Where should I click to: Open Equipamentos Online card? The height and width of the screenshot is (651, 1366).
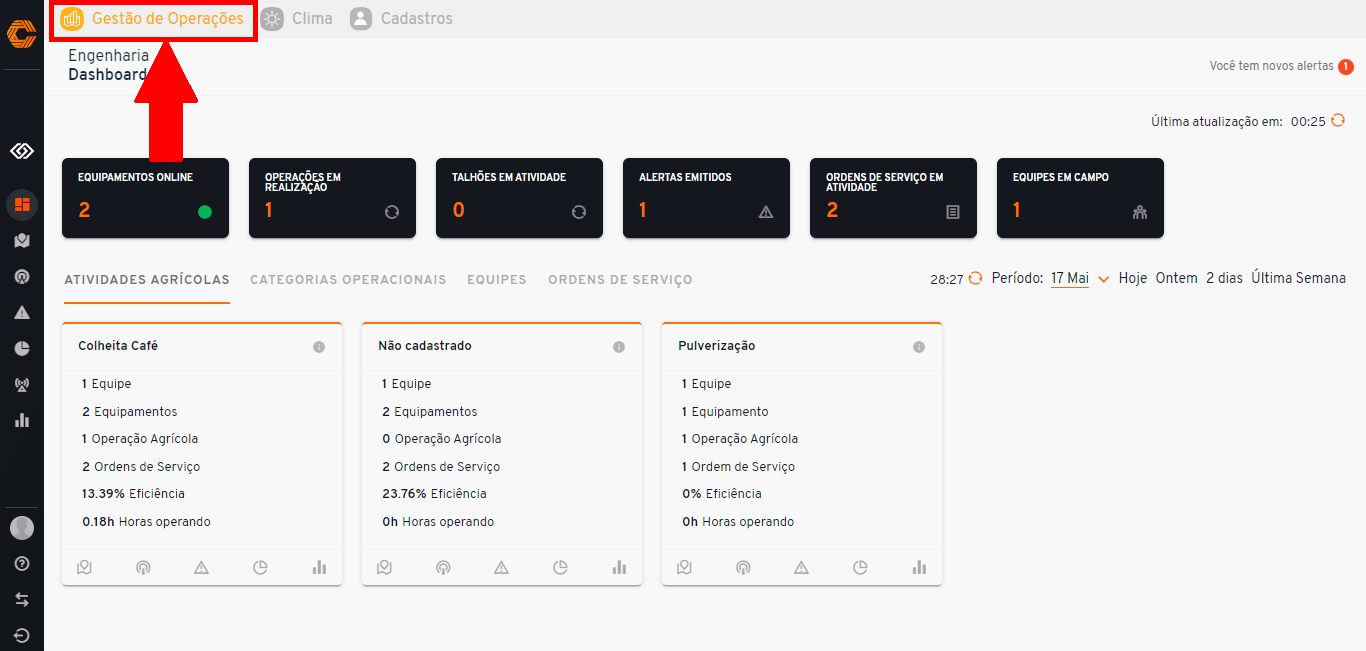pos(145,198)
